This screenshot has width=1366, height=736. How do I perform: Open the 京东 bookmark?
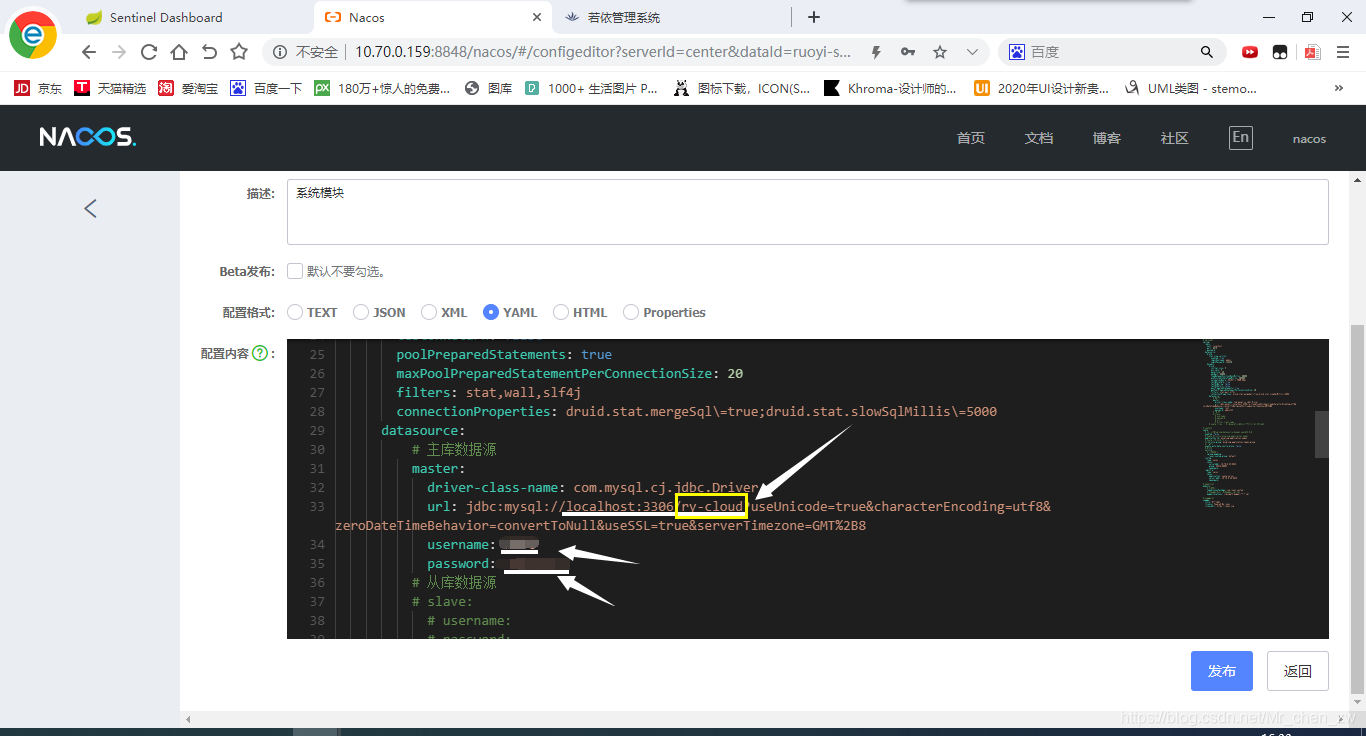click(x=38, y=88)
